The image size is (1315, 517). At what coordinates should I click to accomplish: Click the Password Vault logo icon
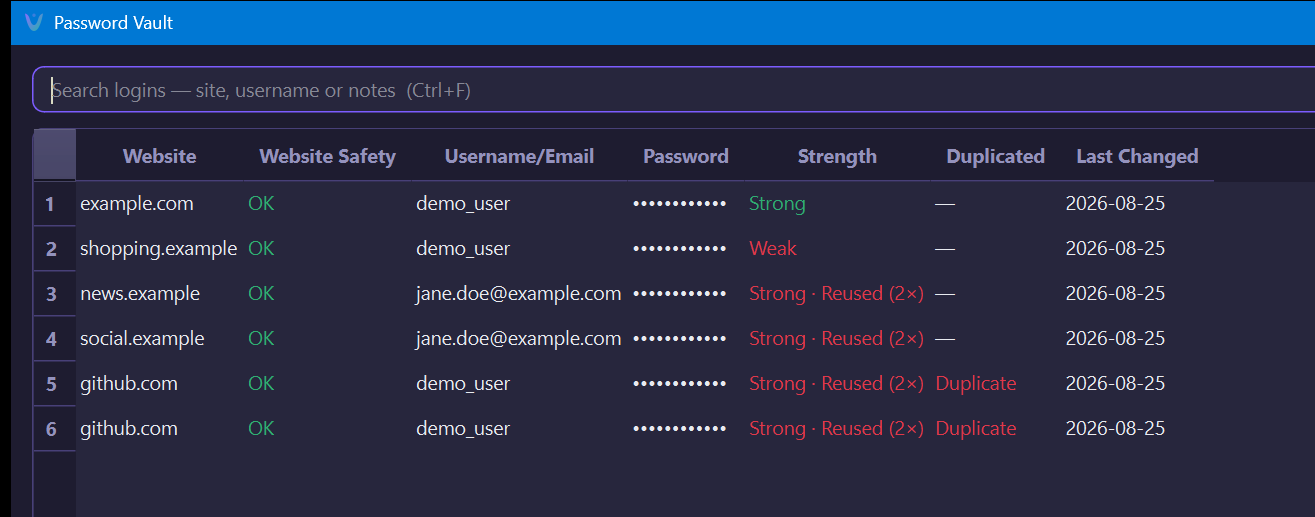[34, 22]
